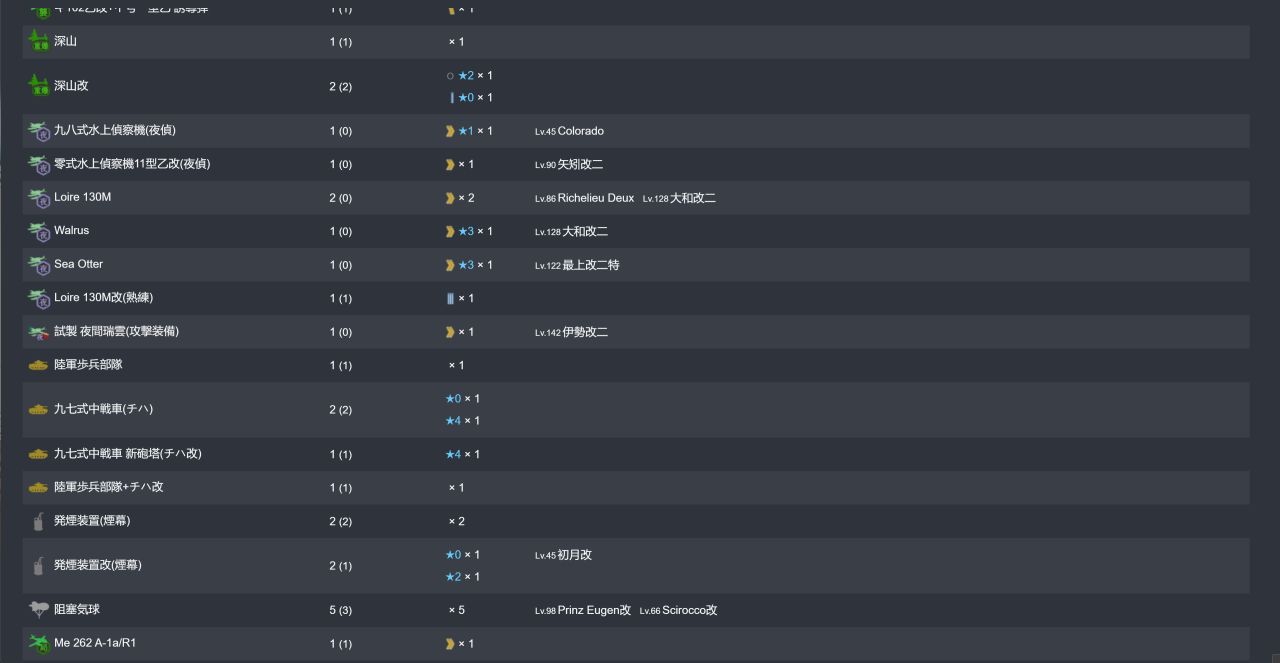The image size is (1280, 663).
Task: Click the 発煙装置(煙幕) smoke generator icon
Action: point(38,521)
